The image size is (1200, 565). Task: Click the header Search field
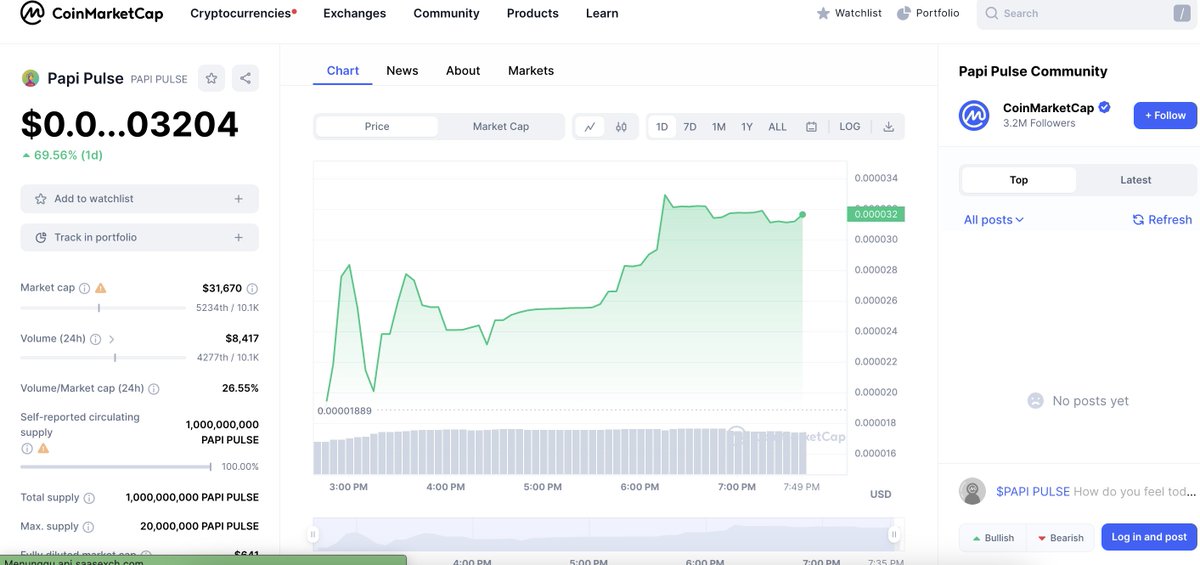coord(1085,14)
